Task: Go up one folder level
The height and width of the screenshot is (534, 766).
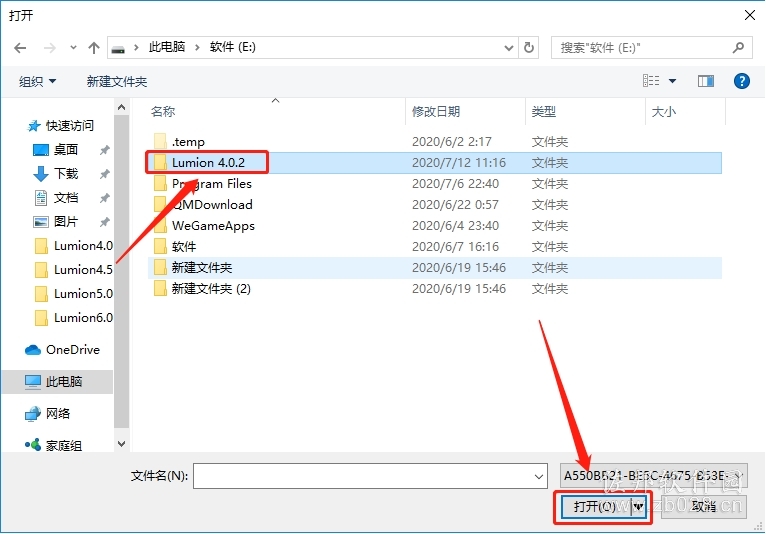Action: coord(94,48)
